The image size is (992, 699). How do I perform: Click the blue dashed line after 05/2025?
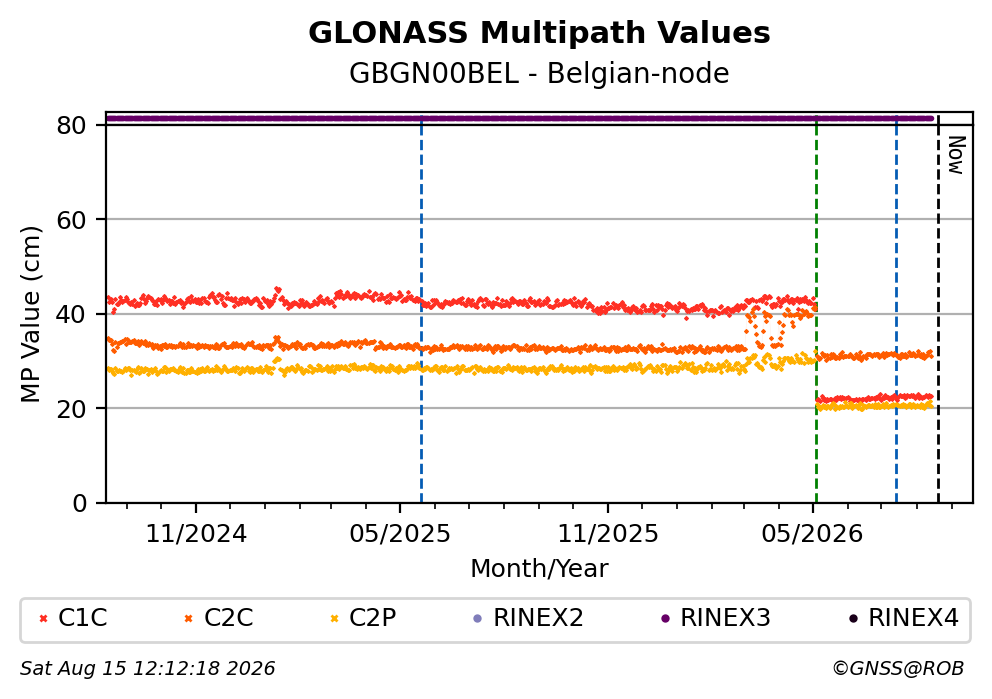(x=421, y=310)
